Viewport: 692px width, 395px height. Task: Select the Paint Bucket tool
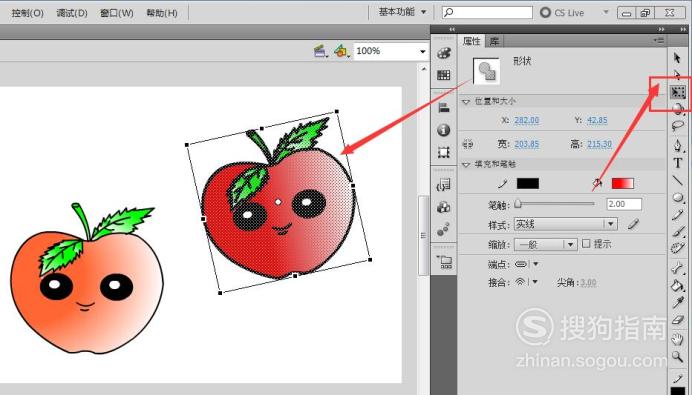(x=677, y=285)
